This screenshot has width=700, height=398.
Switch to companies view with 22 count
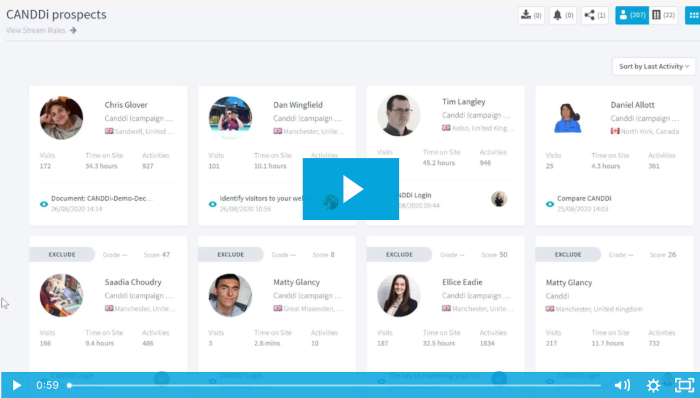[663, 15]
